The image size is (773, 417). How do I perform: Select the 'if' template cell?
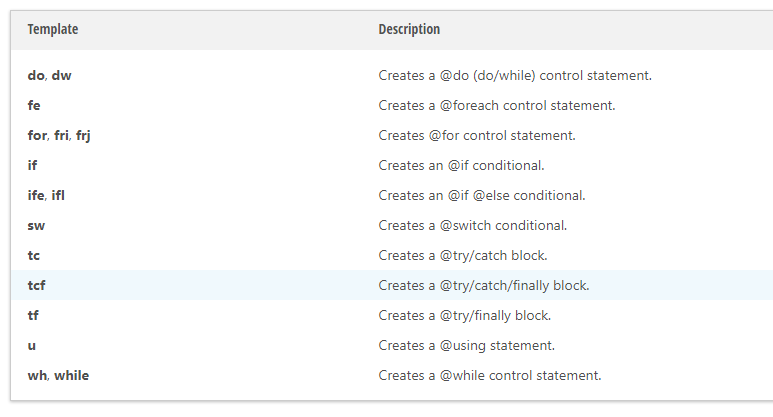tap(32, 166)
